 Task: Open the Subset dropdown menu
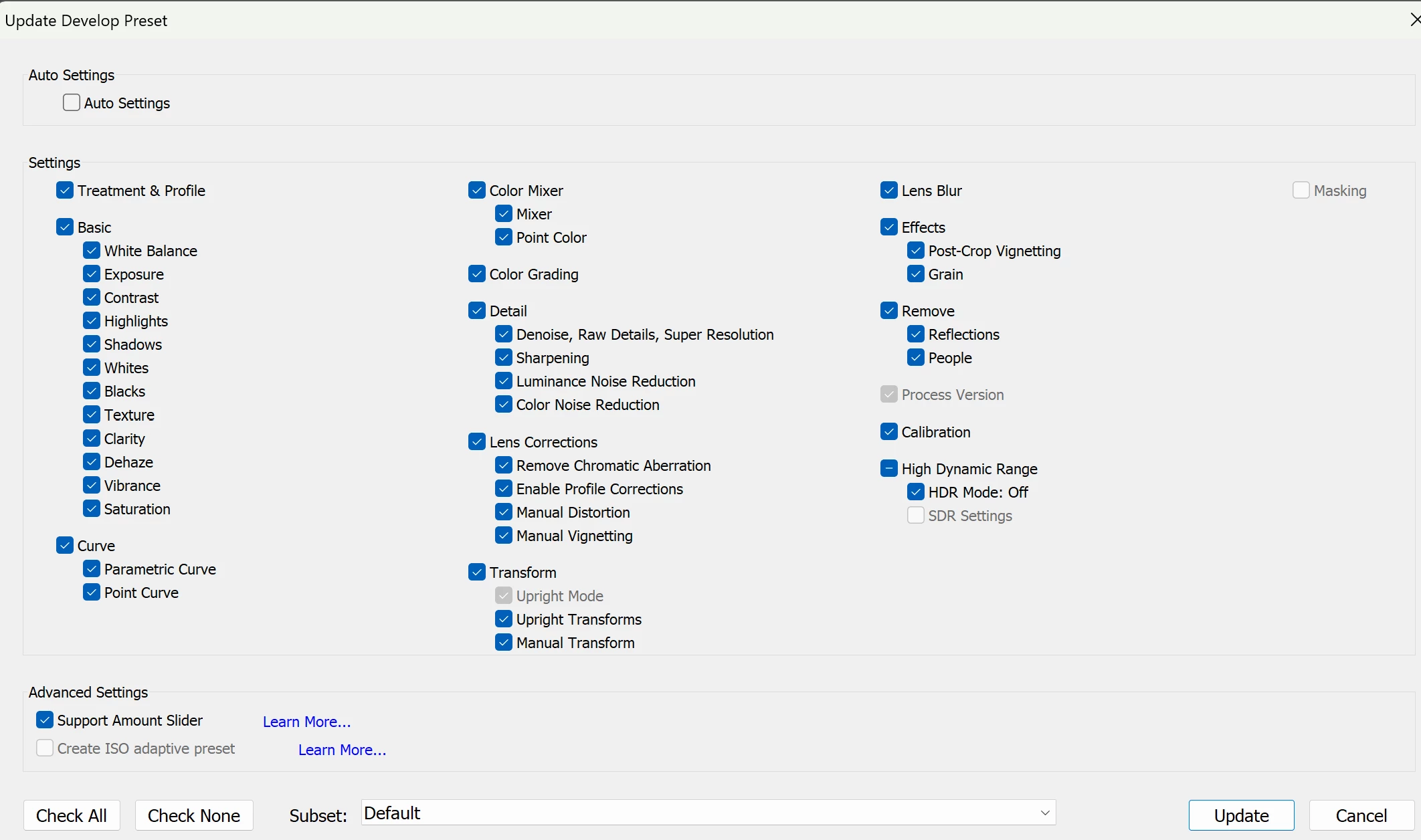[x=708, y=813]
